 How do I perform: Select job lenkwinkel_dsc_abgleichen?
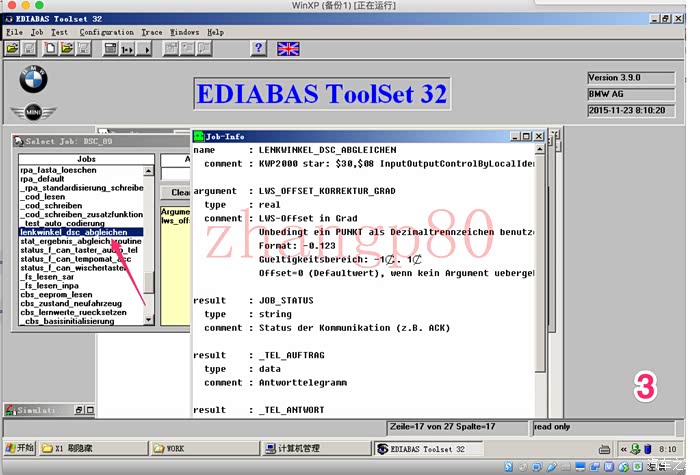[x=81, y=232]
